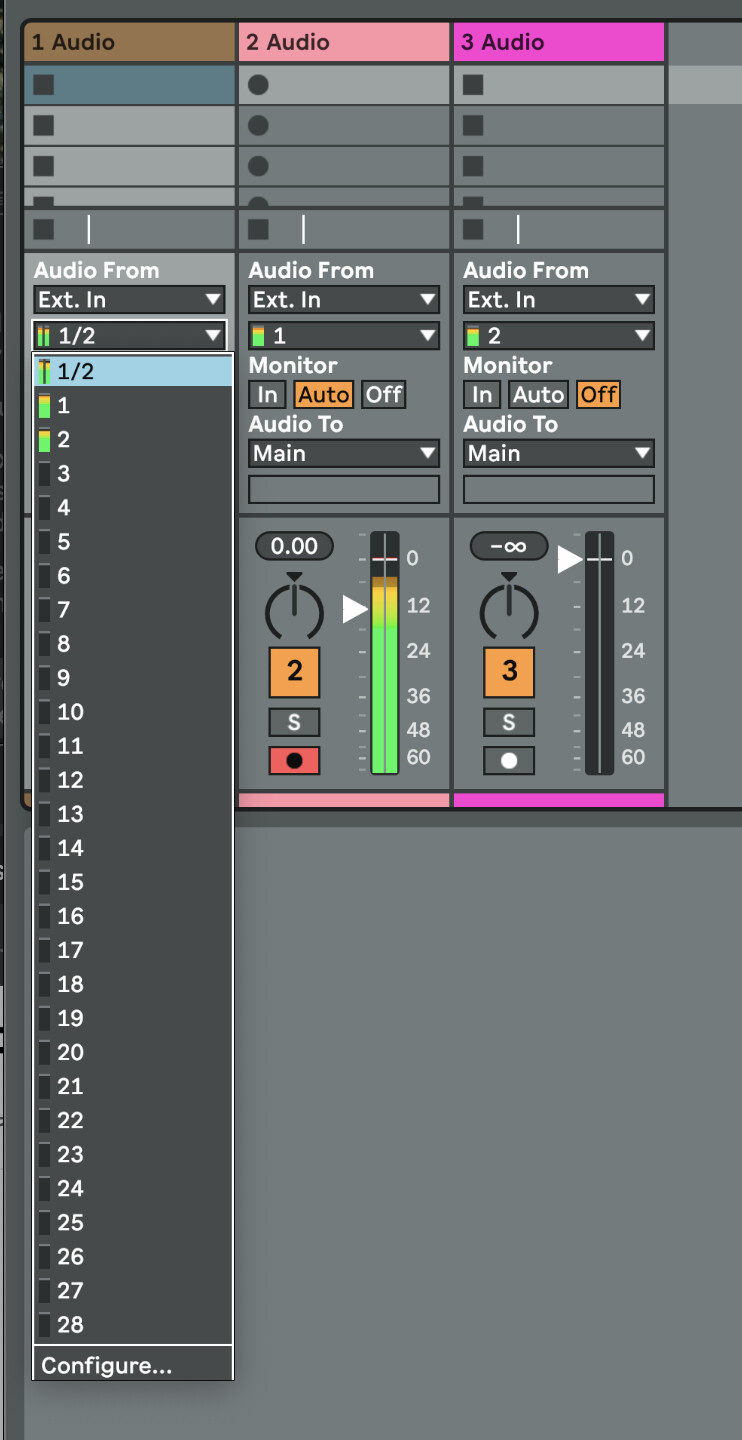
Task: Click the 3 Audio pan knob
Action: [x=509, y=609]
